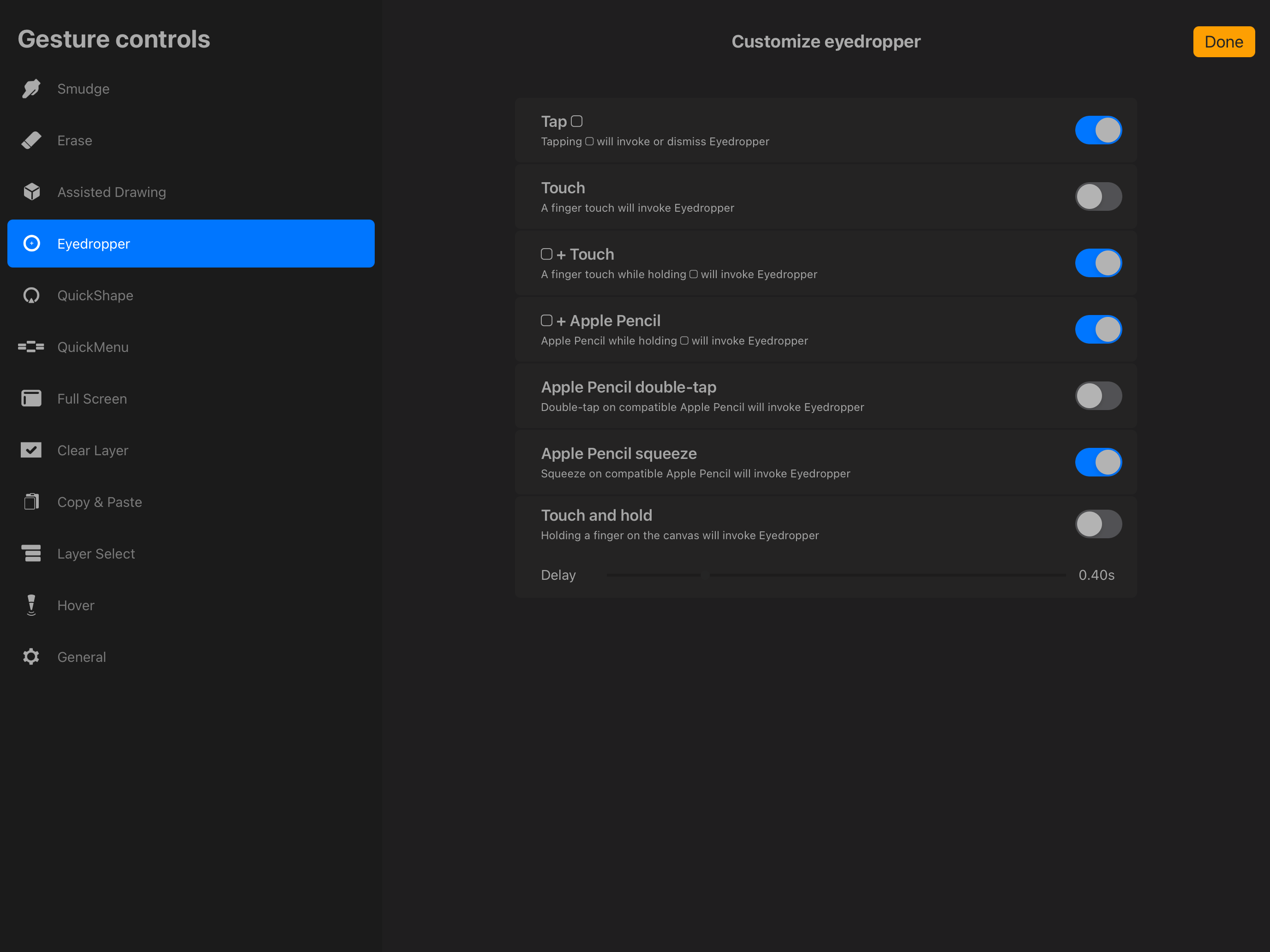Disable the Tap modifier toggle
1270x952 pixels.
click(1098, 130)
